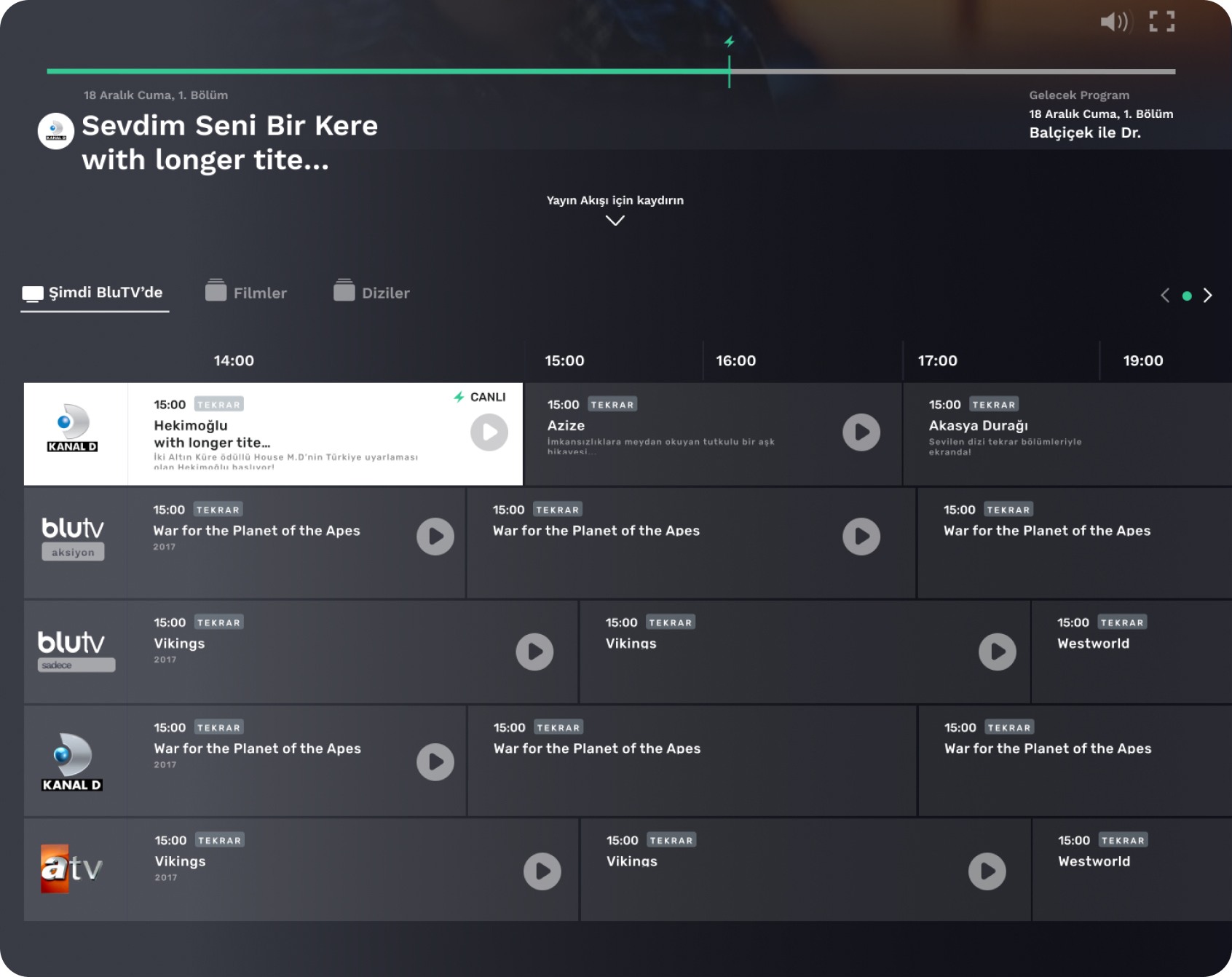Viewport: 1232px width, 977px height.
Task: Expand broadcast schedule with down chevron
Action: [615, 221]
